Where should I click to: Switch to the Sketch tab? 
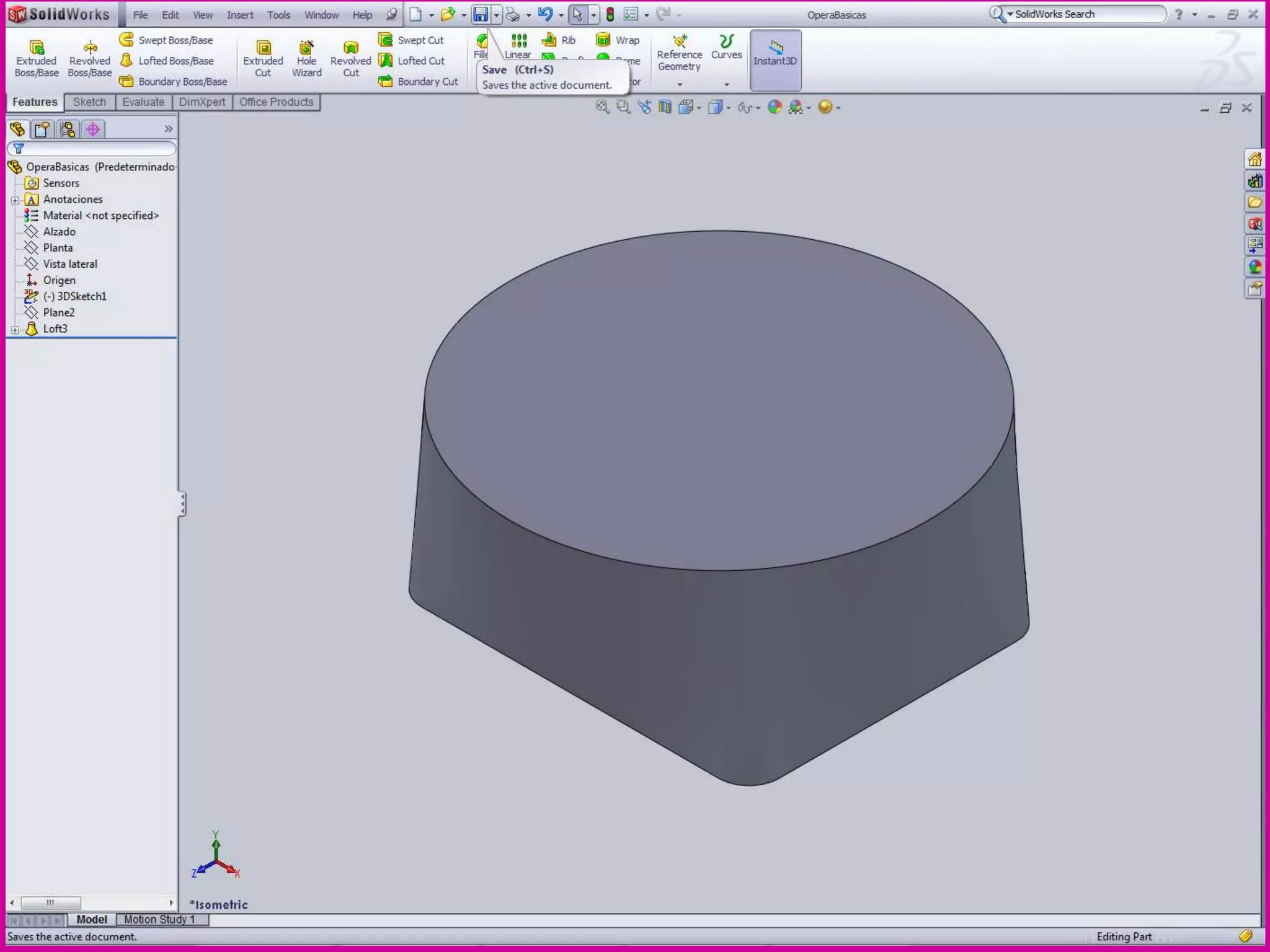89,102
